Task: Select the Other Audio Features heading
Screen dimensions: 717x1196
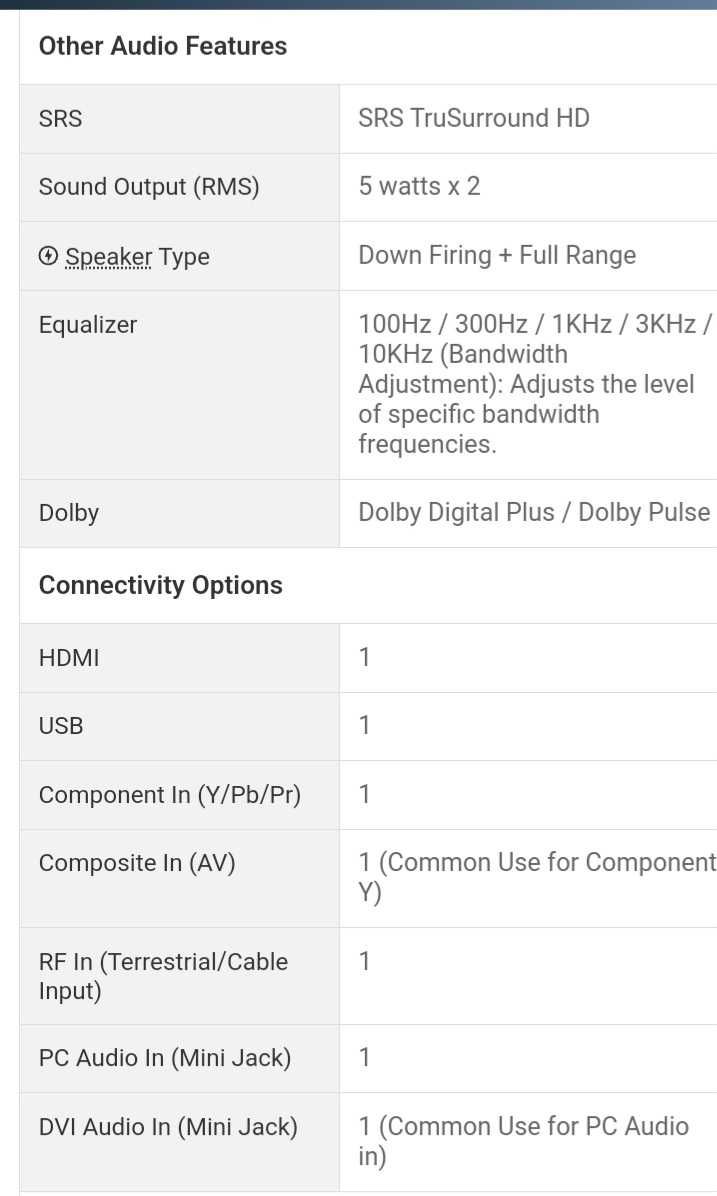Action: coord(162,46)
